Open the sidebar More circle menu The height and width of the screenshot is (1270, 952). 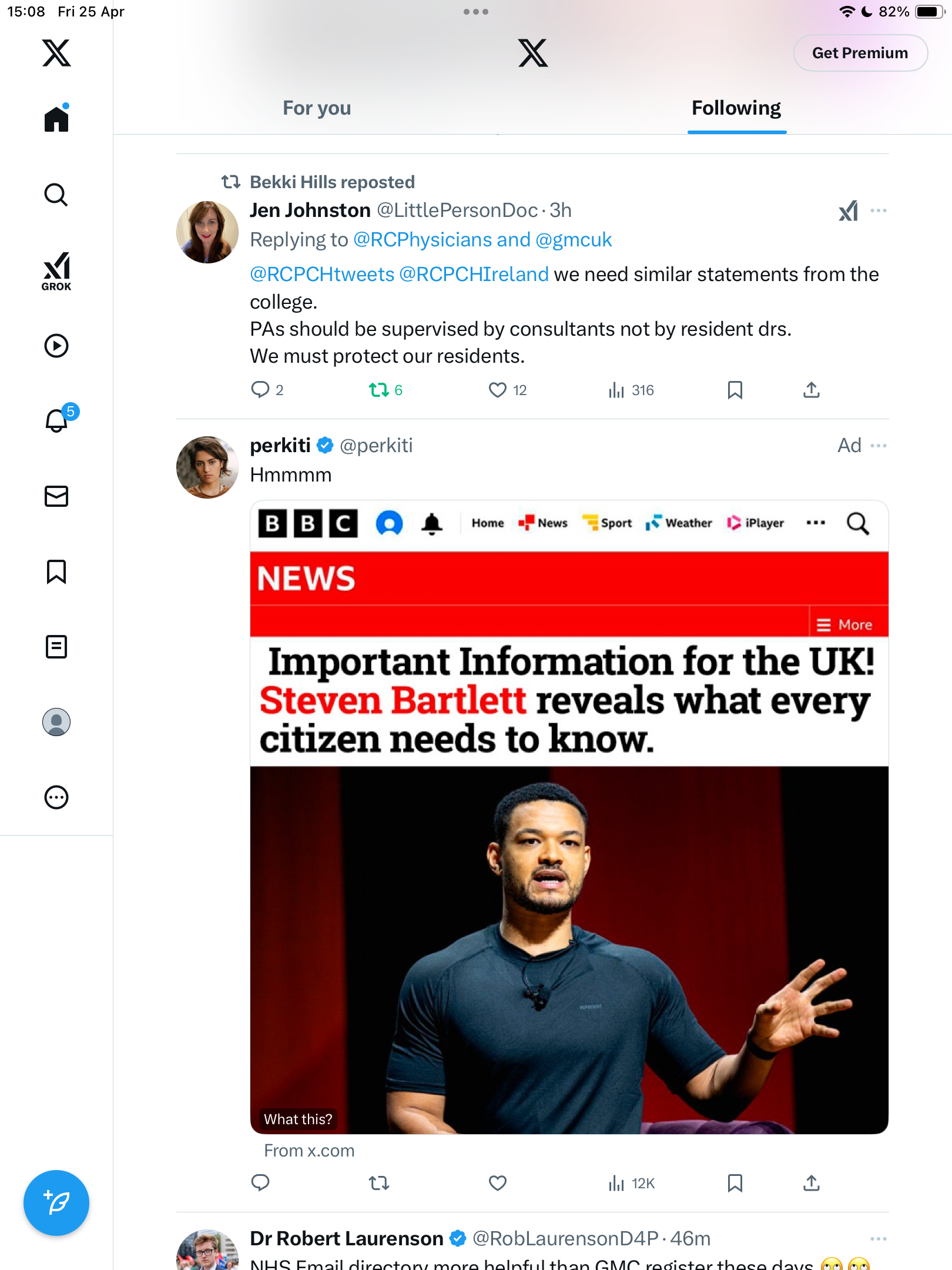coord(56,797)
